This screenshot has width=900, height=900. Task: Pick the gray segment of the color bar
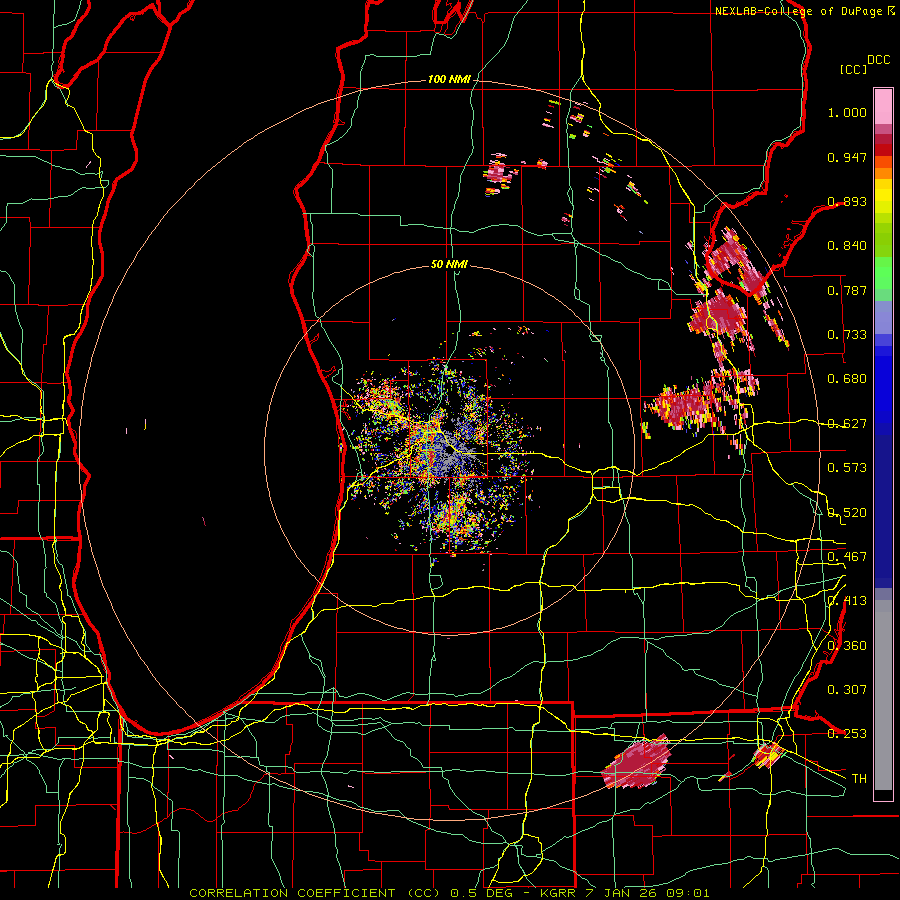(x=883, y=695)
